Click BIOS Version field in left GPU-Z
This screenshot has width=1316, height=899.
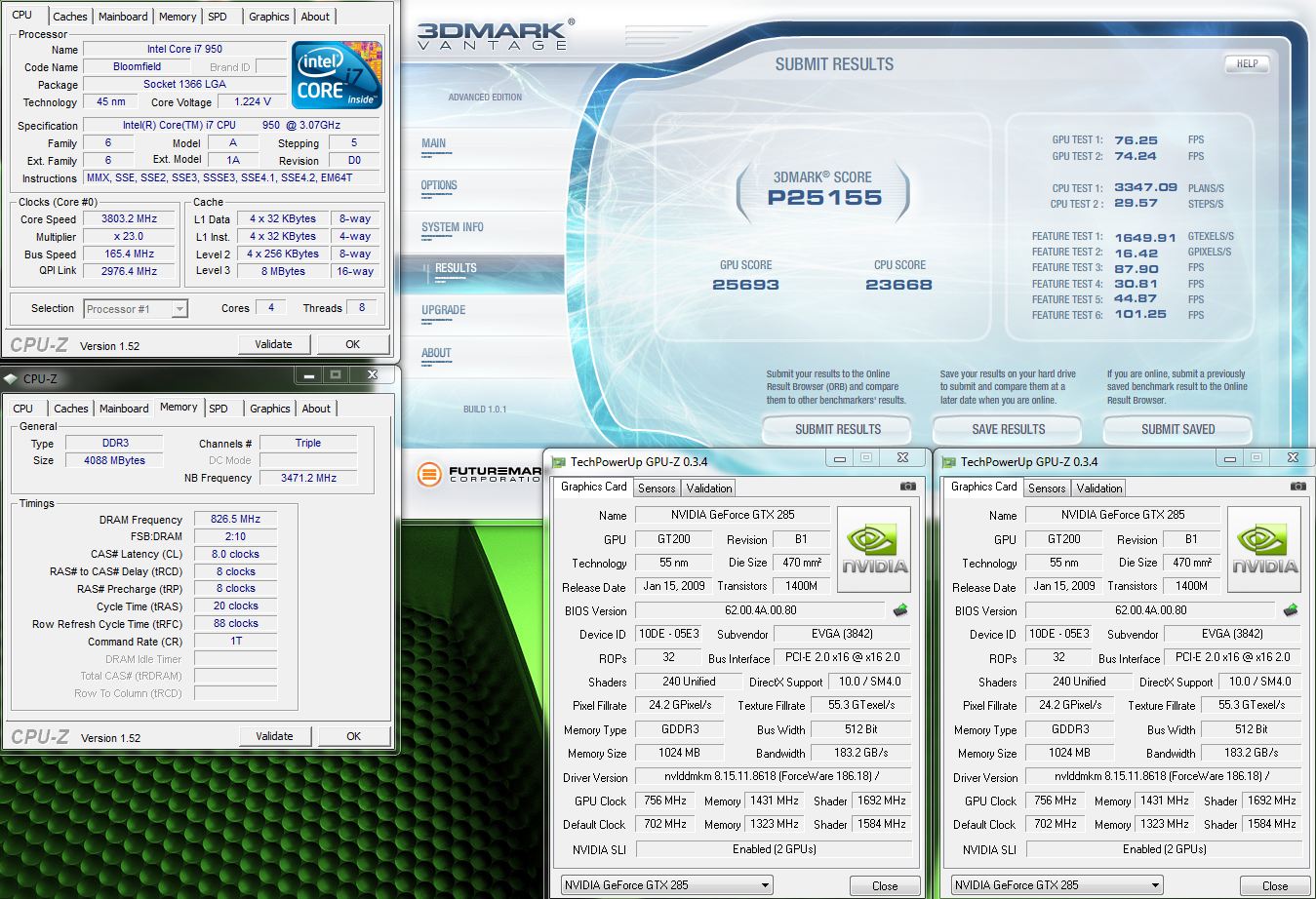(761, 610)
